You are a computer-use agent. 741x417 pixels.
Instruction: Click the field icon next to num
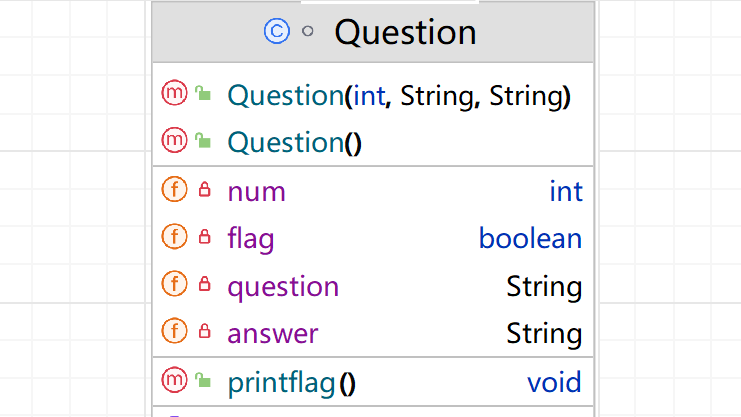(x=174, y=189)
